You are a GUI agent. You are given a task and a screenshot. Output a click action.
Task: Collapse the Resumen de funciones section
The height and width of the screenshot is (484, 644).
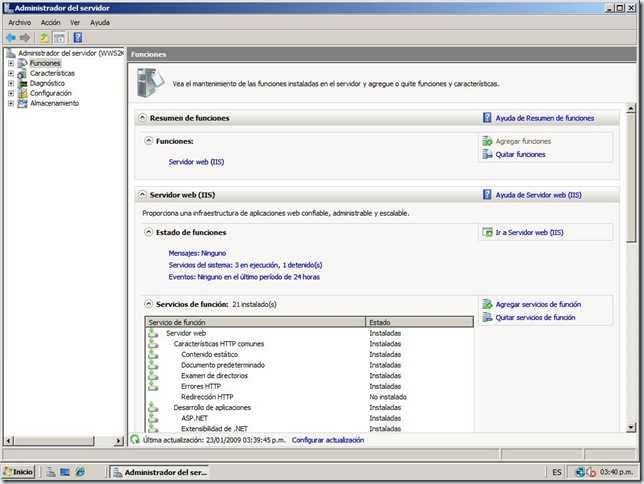click(x=142, y=118)
